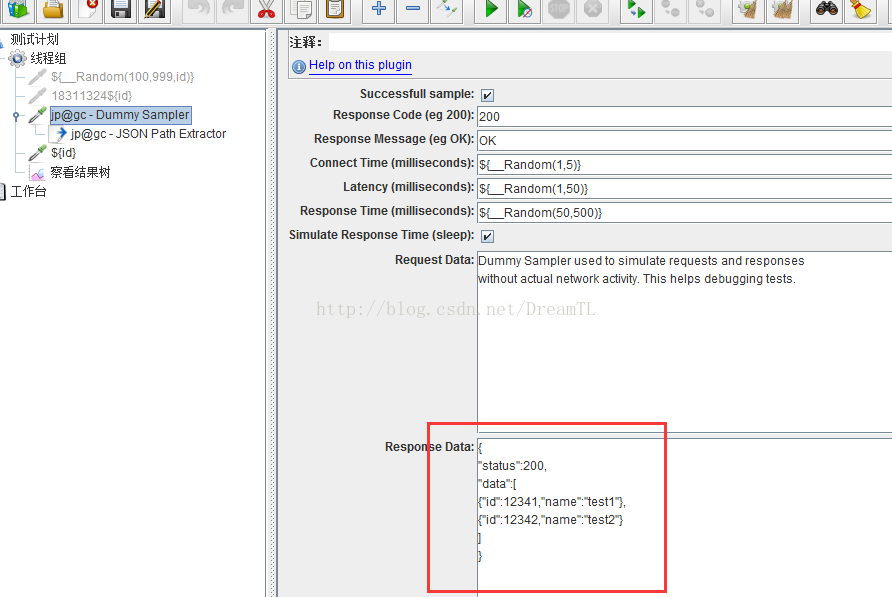Click the blue plus Expand icon
The width and height of the screenshot is (892, 597).
379,9
